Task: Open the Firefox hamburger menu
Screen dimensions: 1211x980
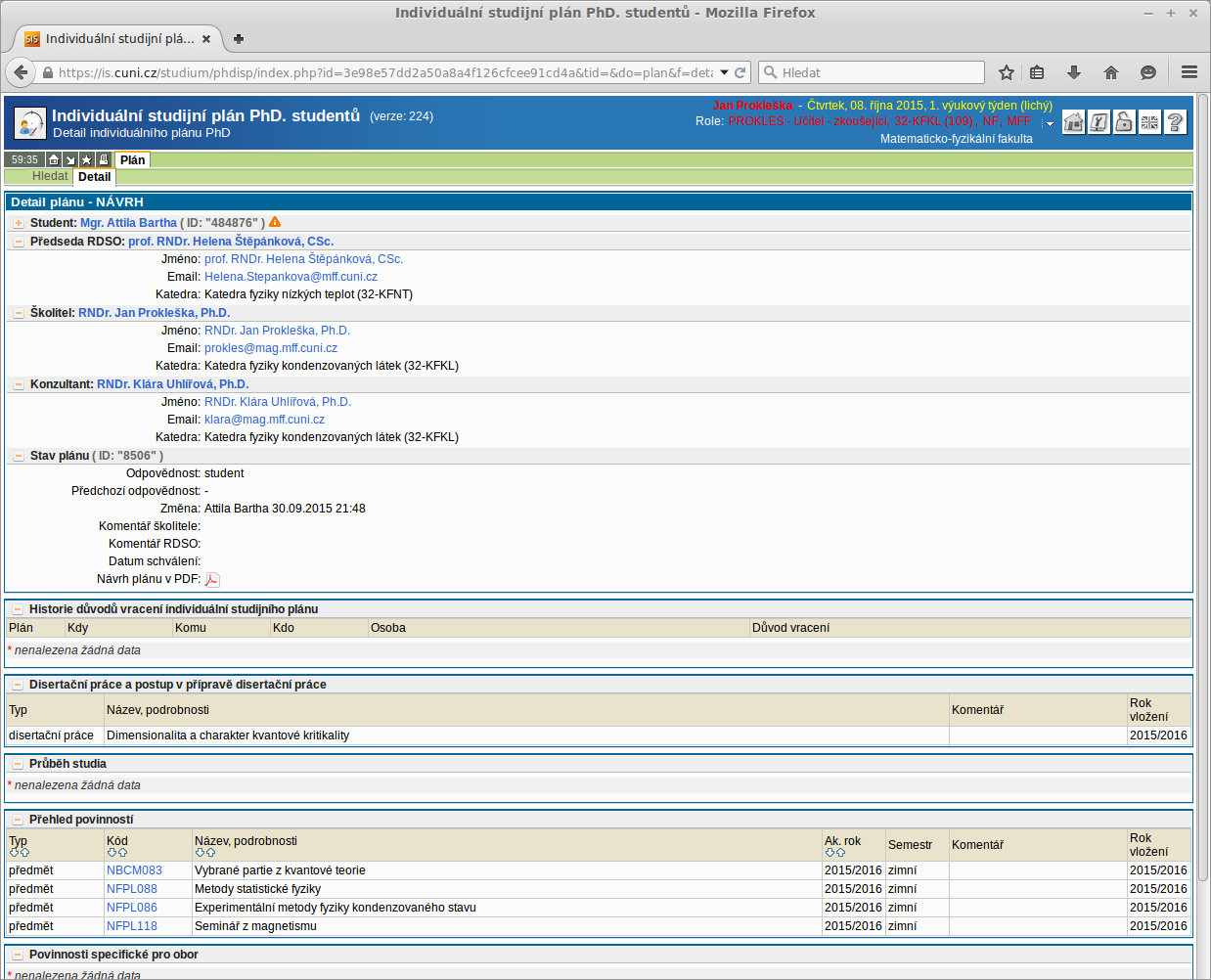Action: 1189,72
